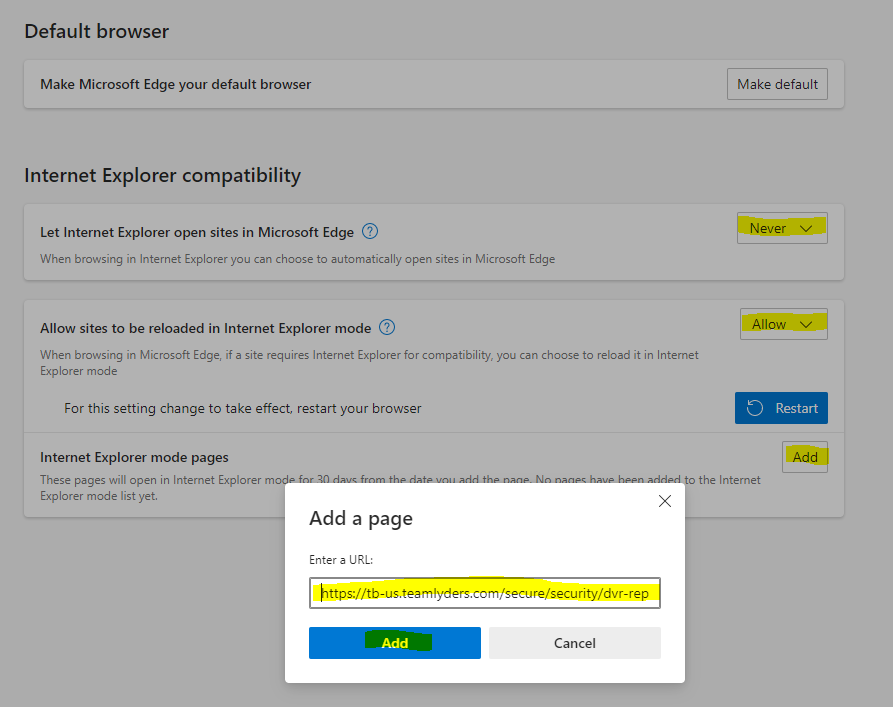
Task: Confirm with the blue Add button in dialog
Action: (x=395, y=643)
